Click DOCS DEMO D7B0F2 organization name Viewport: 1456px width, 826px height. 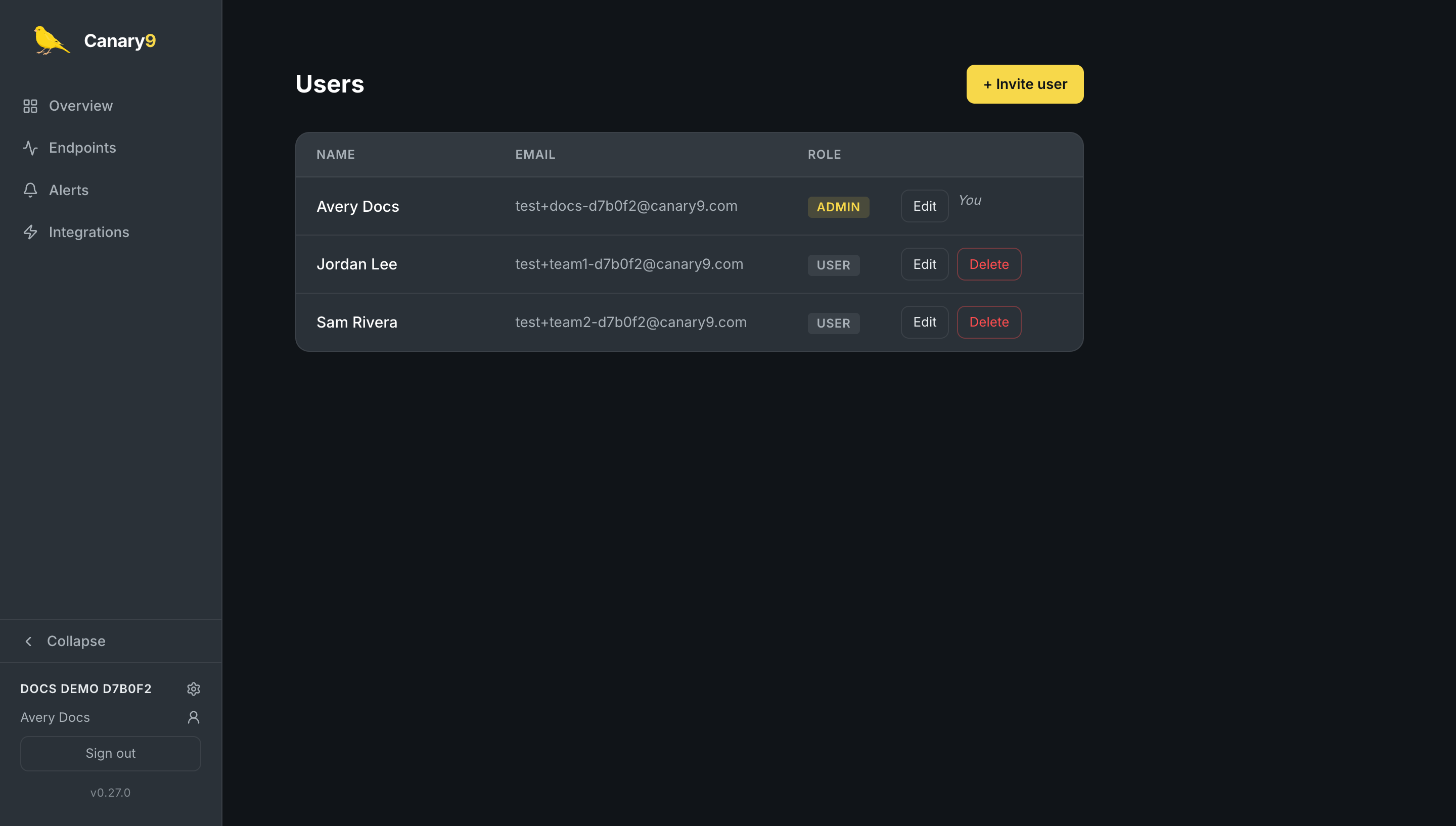tap(86, 689)
